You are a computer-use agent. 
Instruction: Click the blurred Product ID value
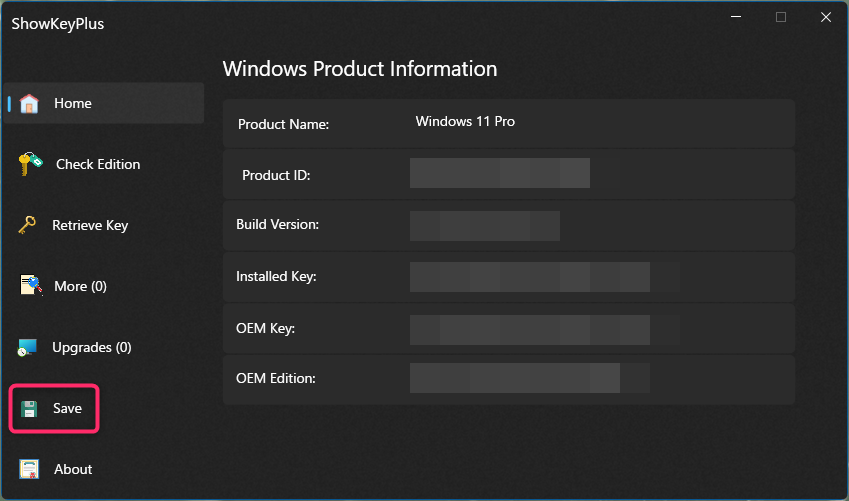click(499, 173)
